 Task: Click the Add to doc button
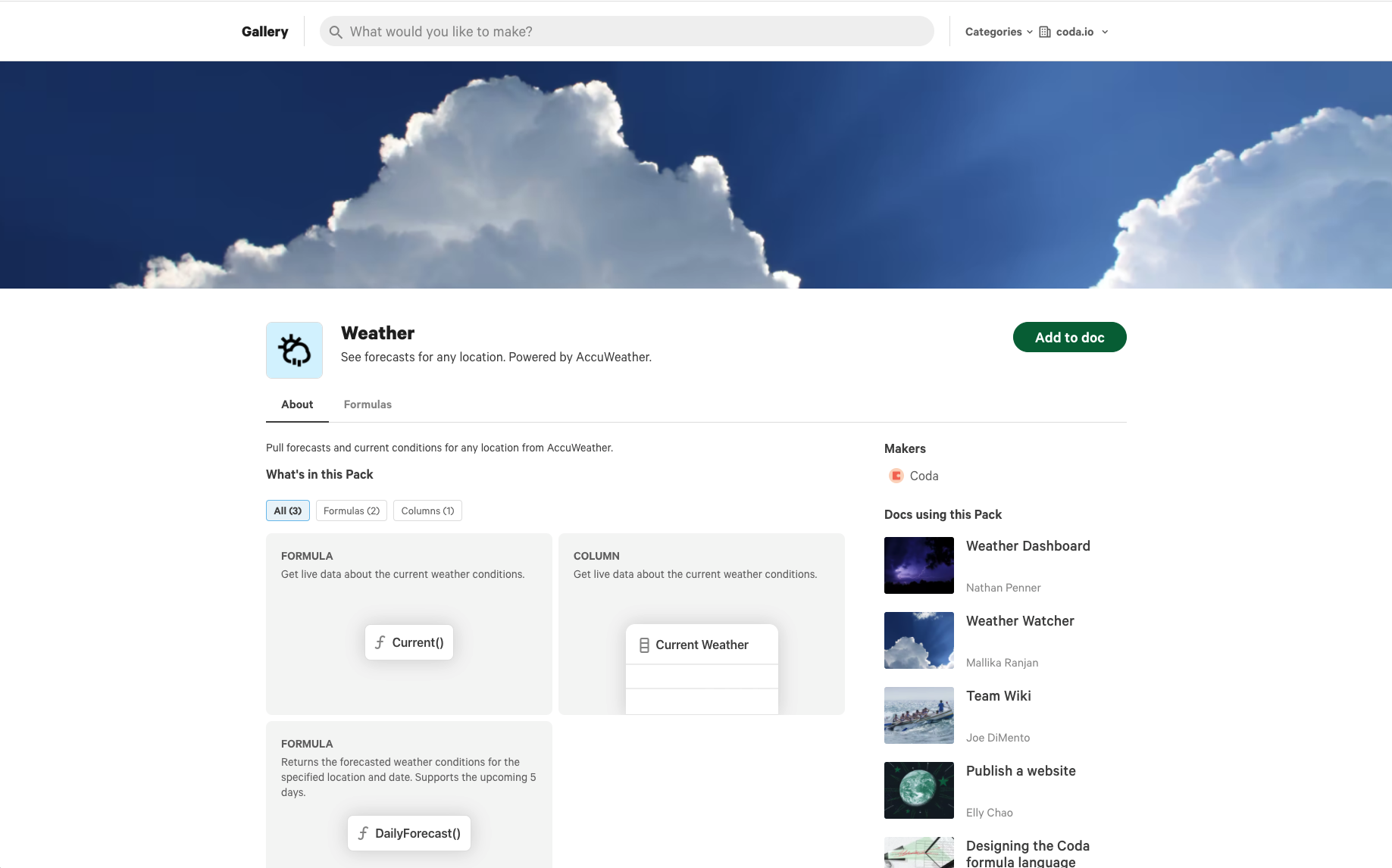tap(1070, 337)
